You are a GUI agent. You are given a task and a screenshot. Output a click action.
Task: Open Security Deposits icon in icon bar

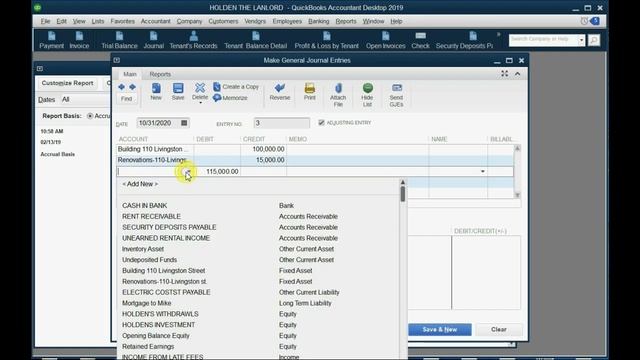pyautogui.click(x=464, y=40)
